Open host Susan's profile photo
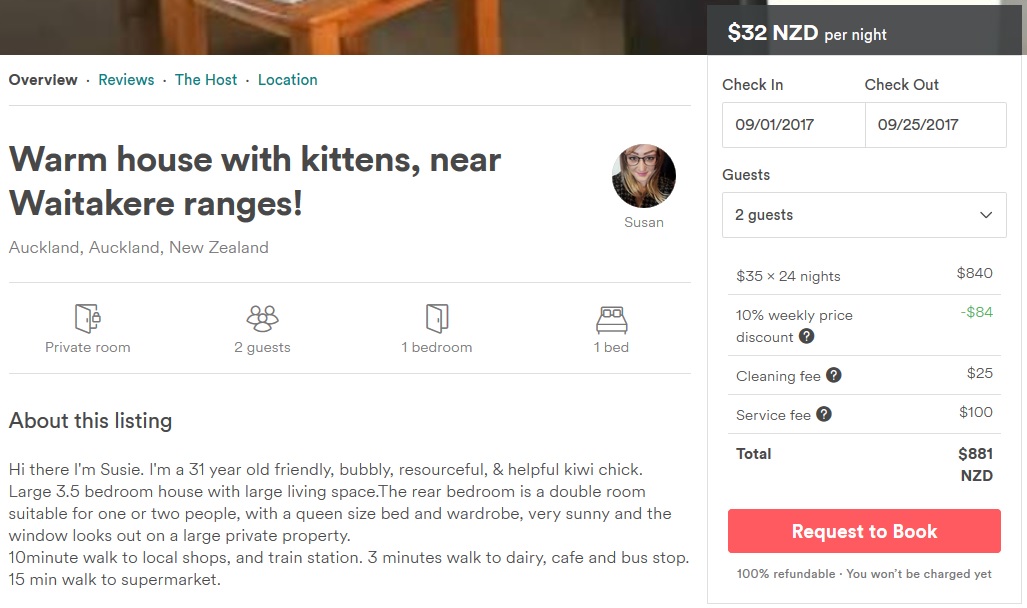This screenshot has width=1027, height=608. (x=643, y=176)
